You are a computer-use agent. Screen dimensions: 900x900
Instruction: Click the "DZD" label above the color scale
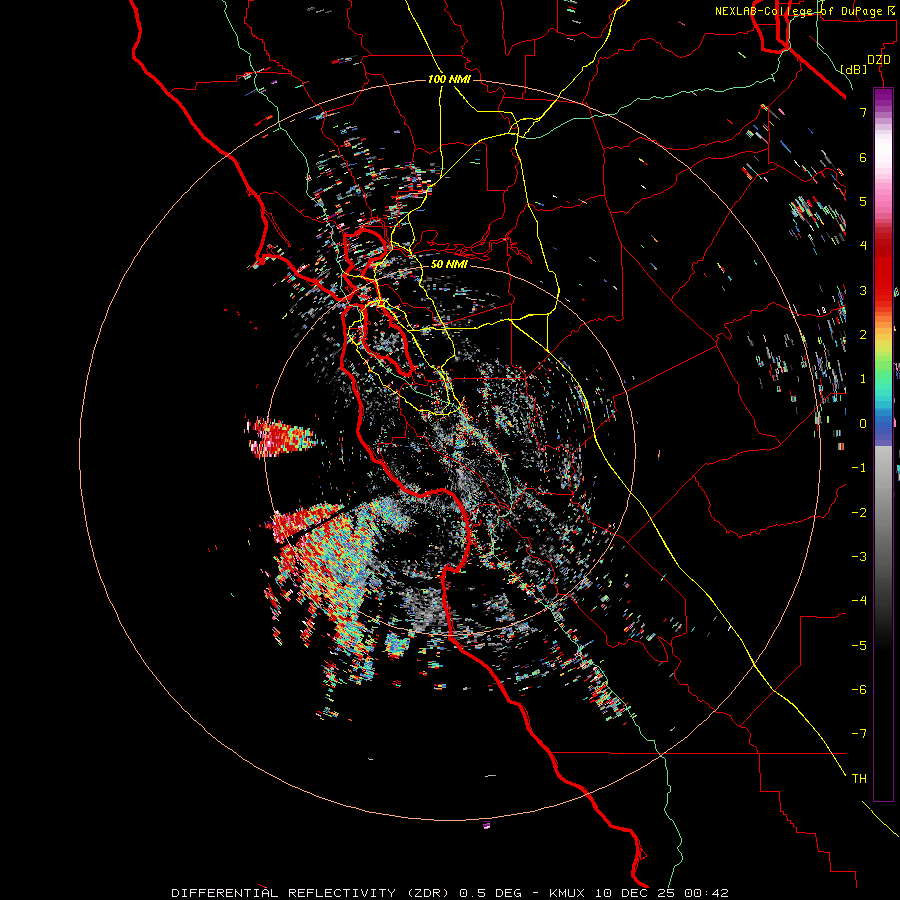(x=879, y=60)
